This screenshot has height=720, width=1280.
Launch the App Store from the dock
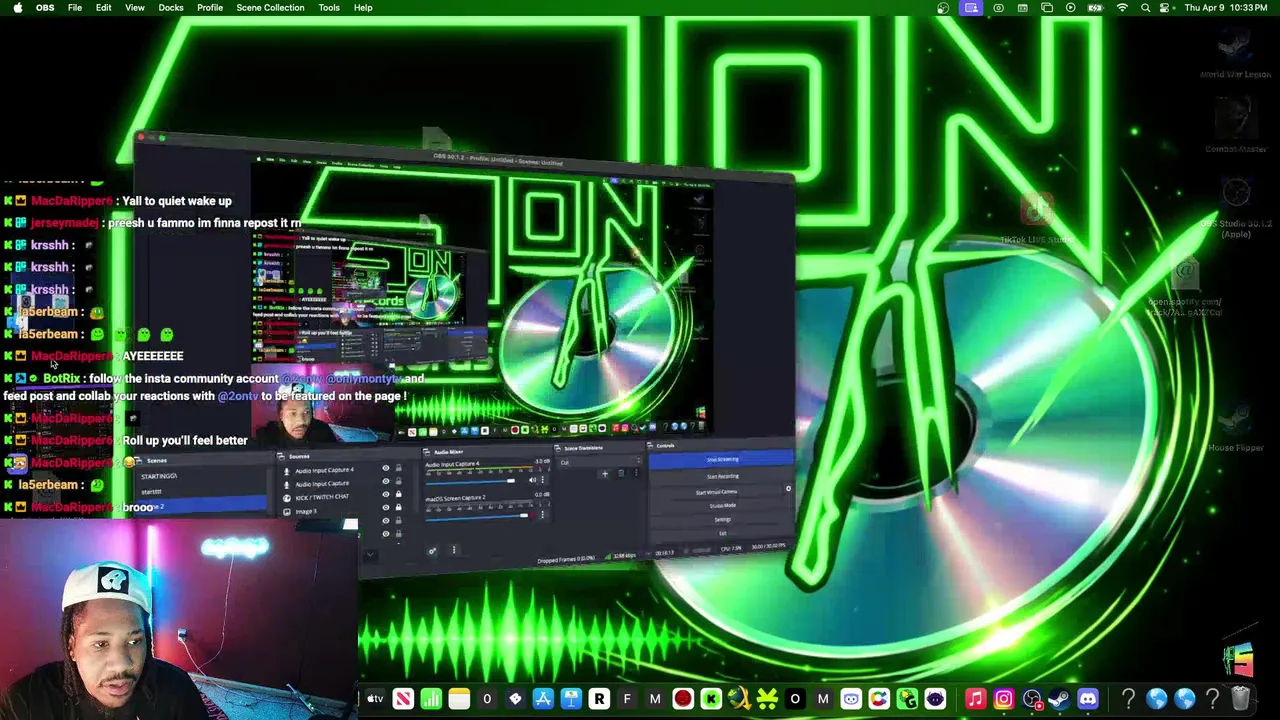coord(543,699)
